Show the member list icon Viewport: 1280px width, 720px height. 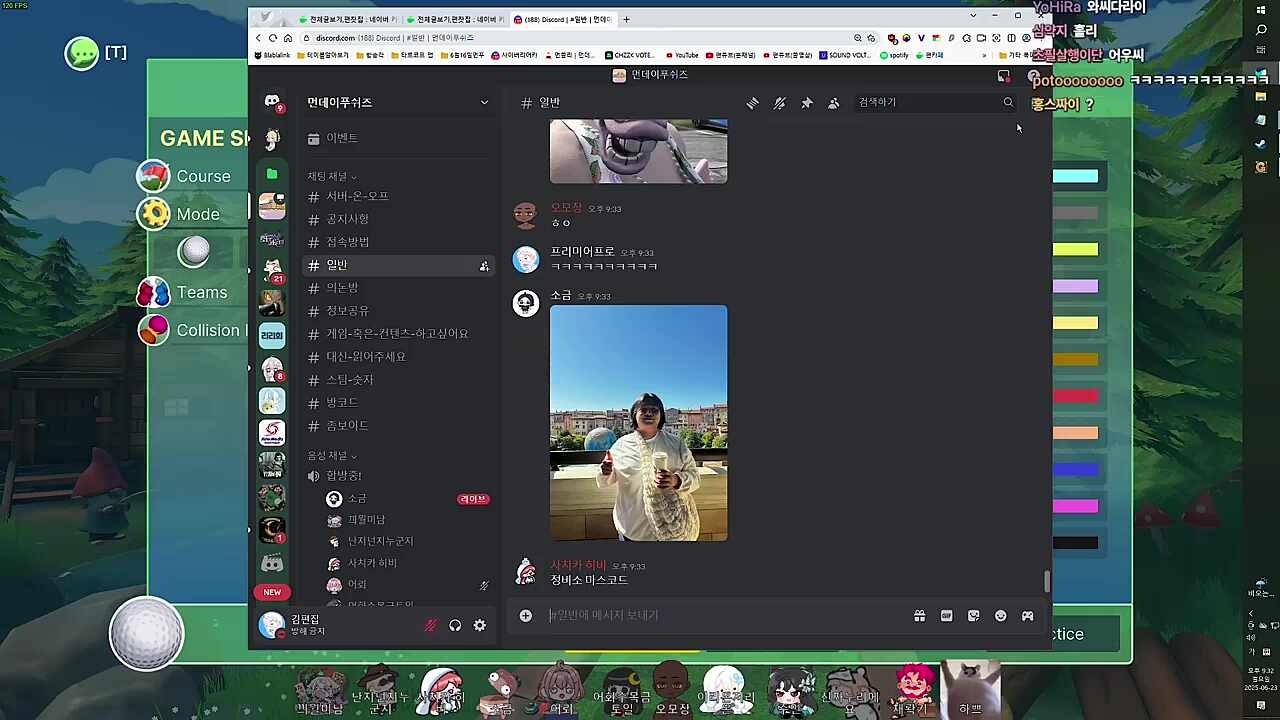click(x=833, y=103)
